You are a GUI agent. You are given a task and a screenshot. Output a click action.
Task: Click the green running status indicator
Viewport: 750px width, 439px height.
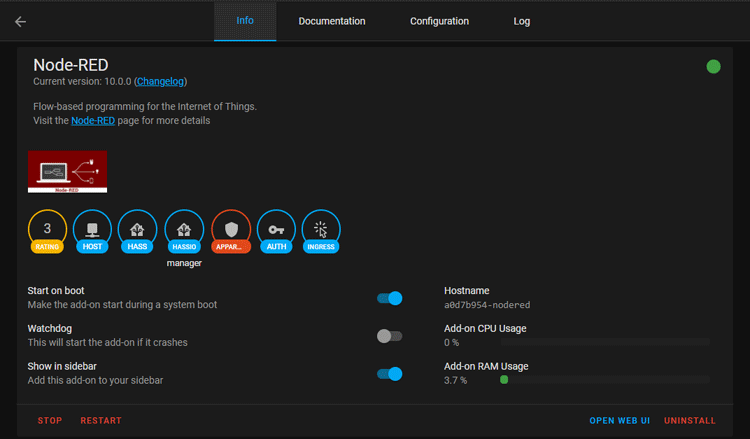713,67
